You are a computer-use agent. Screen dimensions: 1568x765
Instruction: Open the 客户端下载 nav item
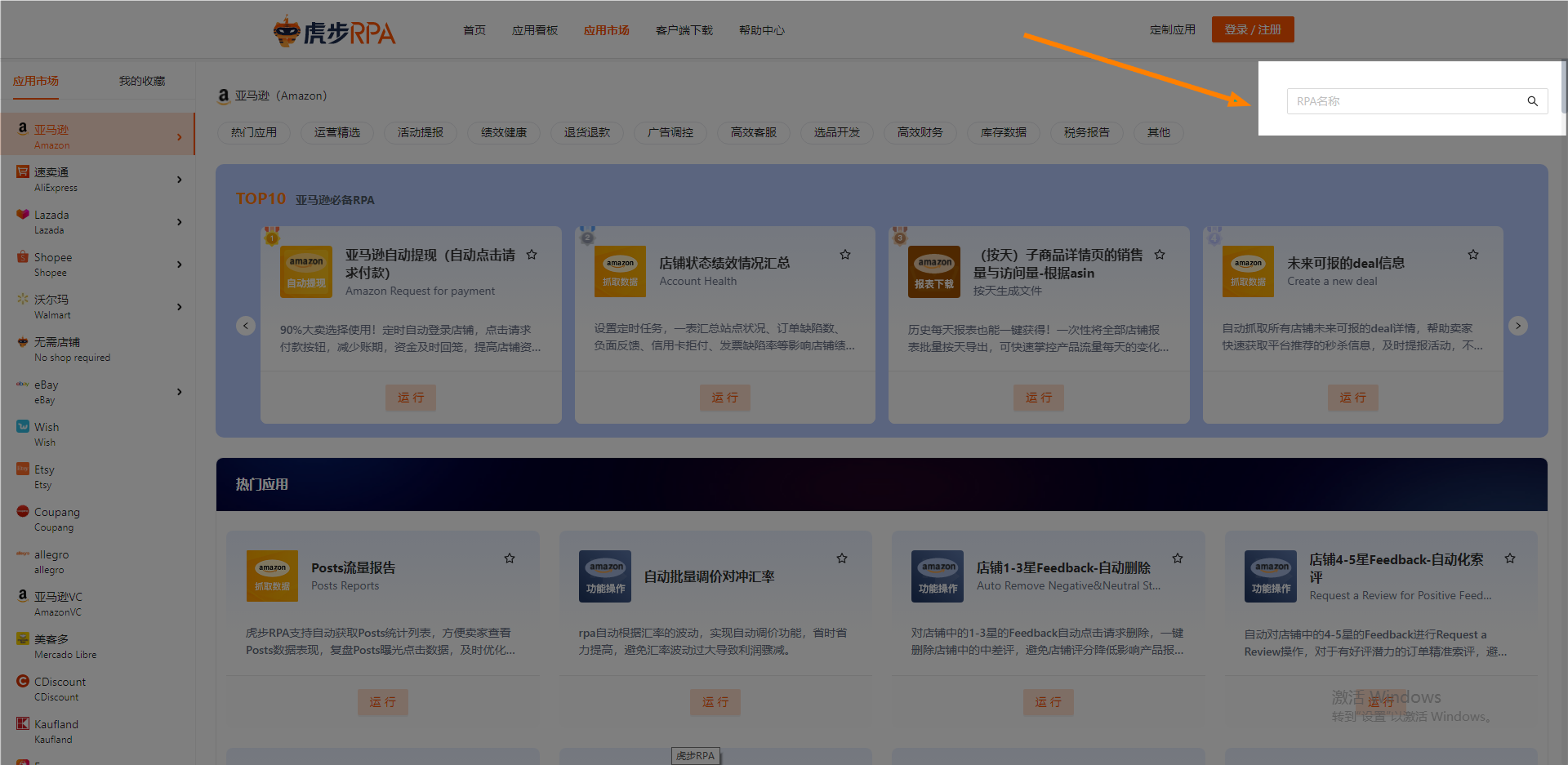(x=684, y=30)
